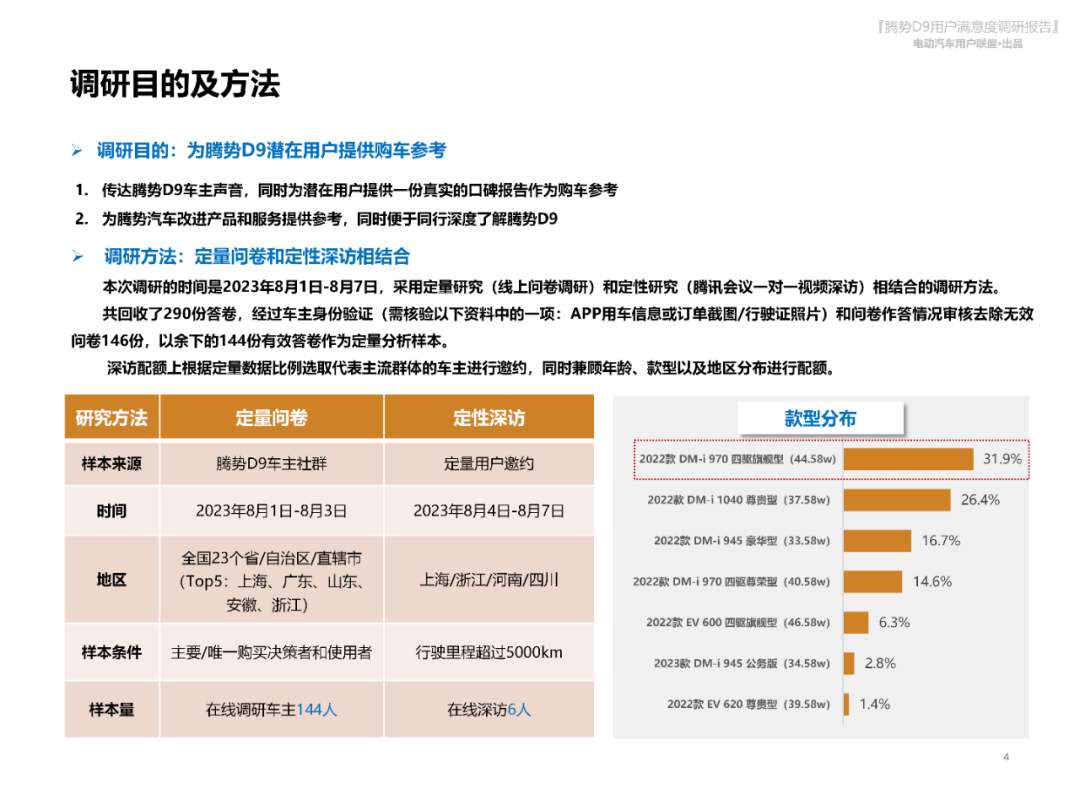Image resolution: width=1080 pixels, height=810 pixels.
Task: Expand the 地区 table row
Action: pyautogui.click(x=111, y=580)
